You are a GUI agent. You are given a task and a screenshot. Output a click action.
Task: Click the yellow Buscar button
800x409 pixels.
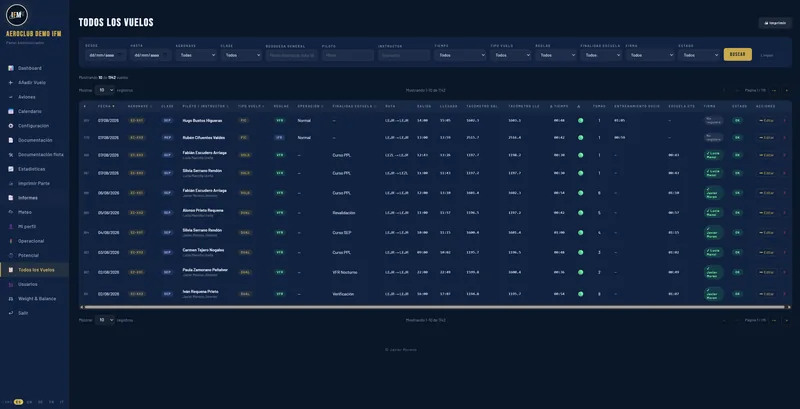tap(737, 55)
